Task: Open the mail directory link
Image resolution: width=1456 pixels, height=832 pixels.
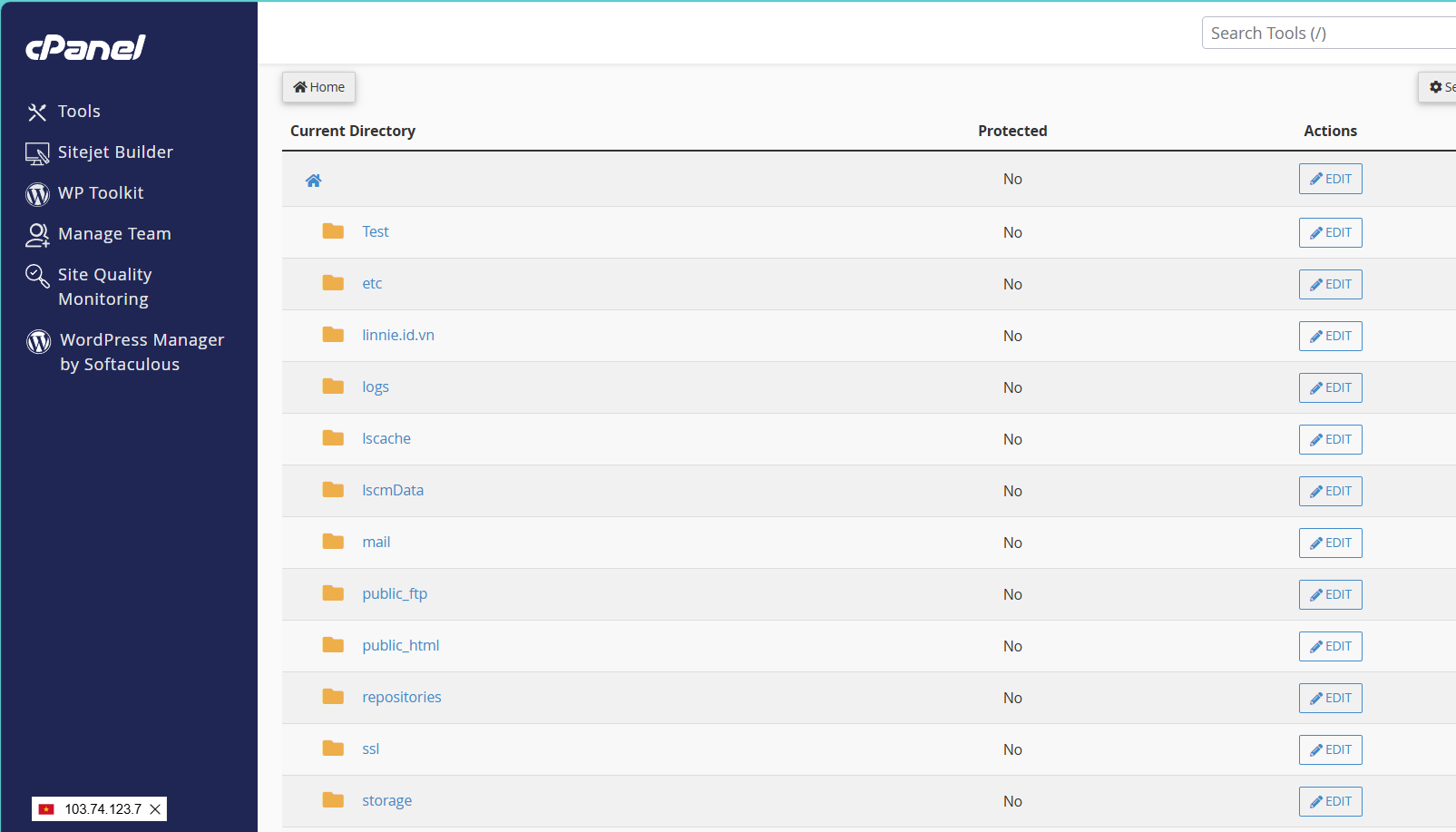Action: [x=376, y=542]
